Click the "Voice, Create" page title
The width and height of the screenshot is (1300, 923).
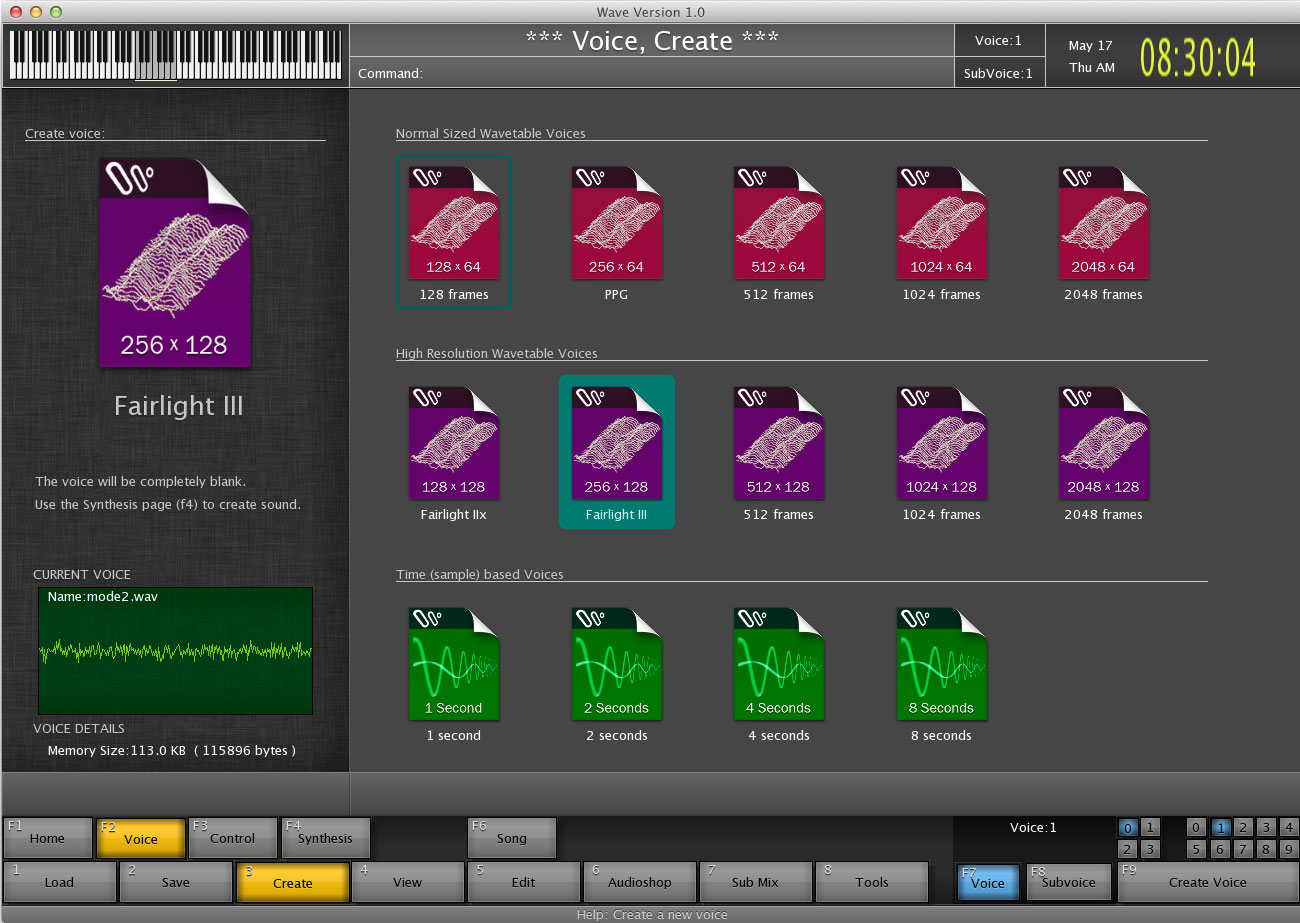pos(652,41)
